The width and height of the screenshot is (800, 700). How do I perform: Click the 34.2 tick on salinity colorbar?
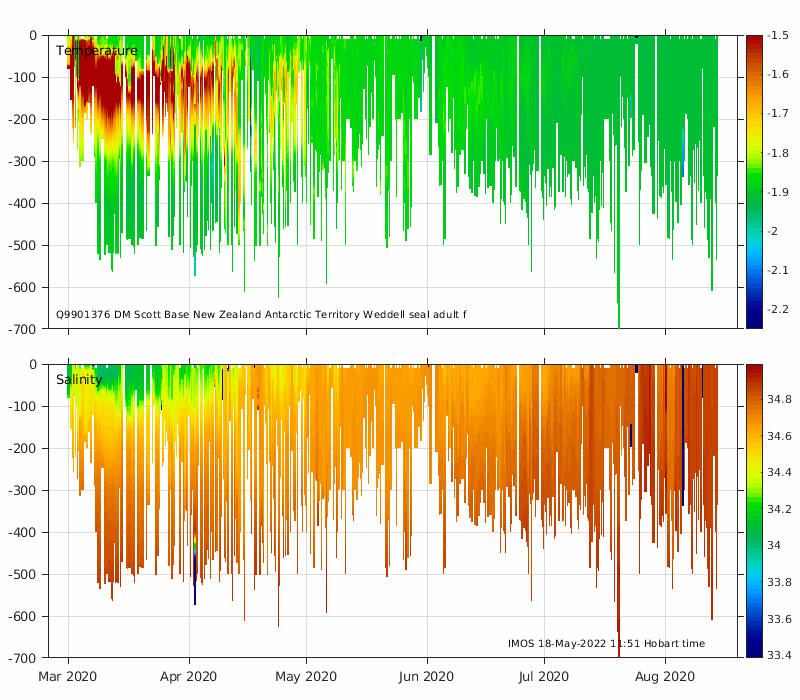(x=779, y=509)
